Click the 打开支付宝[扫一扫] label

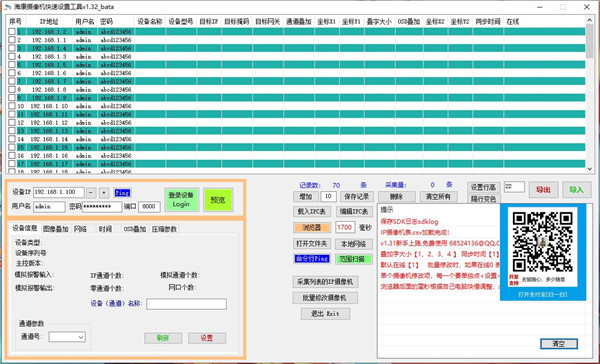click(x=543, y=294)
